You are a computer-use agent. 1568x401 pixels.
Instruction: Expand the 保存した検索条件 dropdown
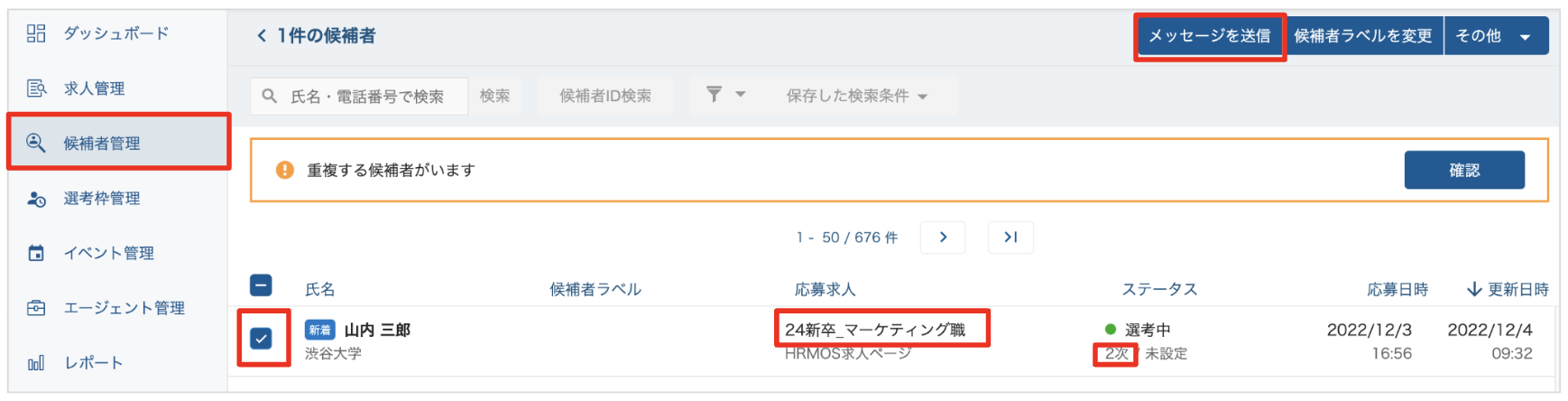(x=856, y=96)
